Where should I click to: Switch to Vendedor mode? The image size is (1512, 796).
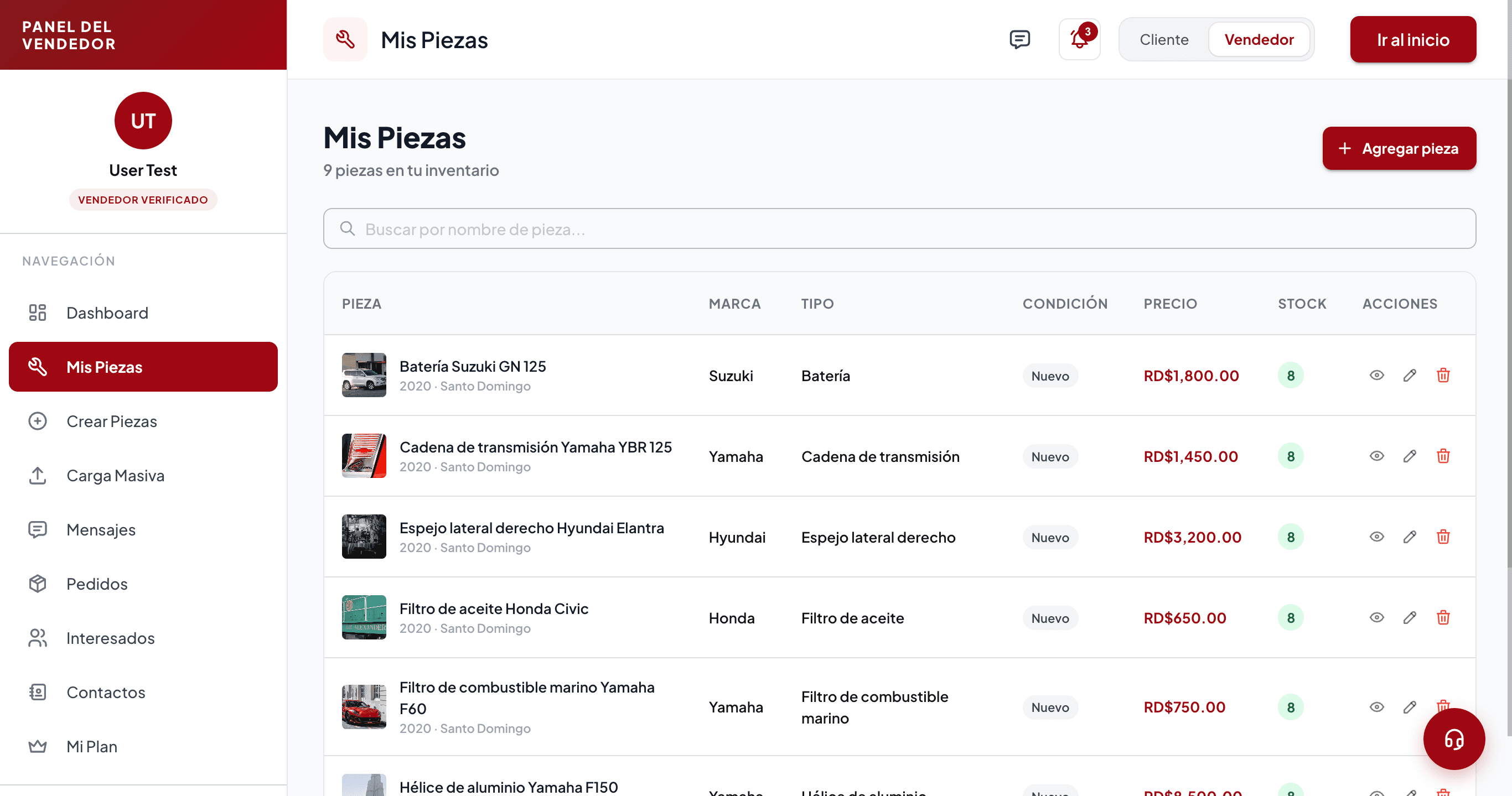point(1259,39)
